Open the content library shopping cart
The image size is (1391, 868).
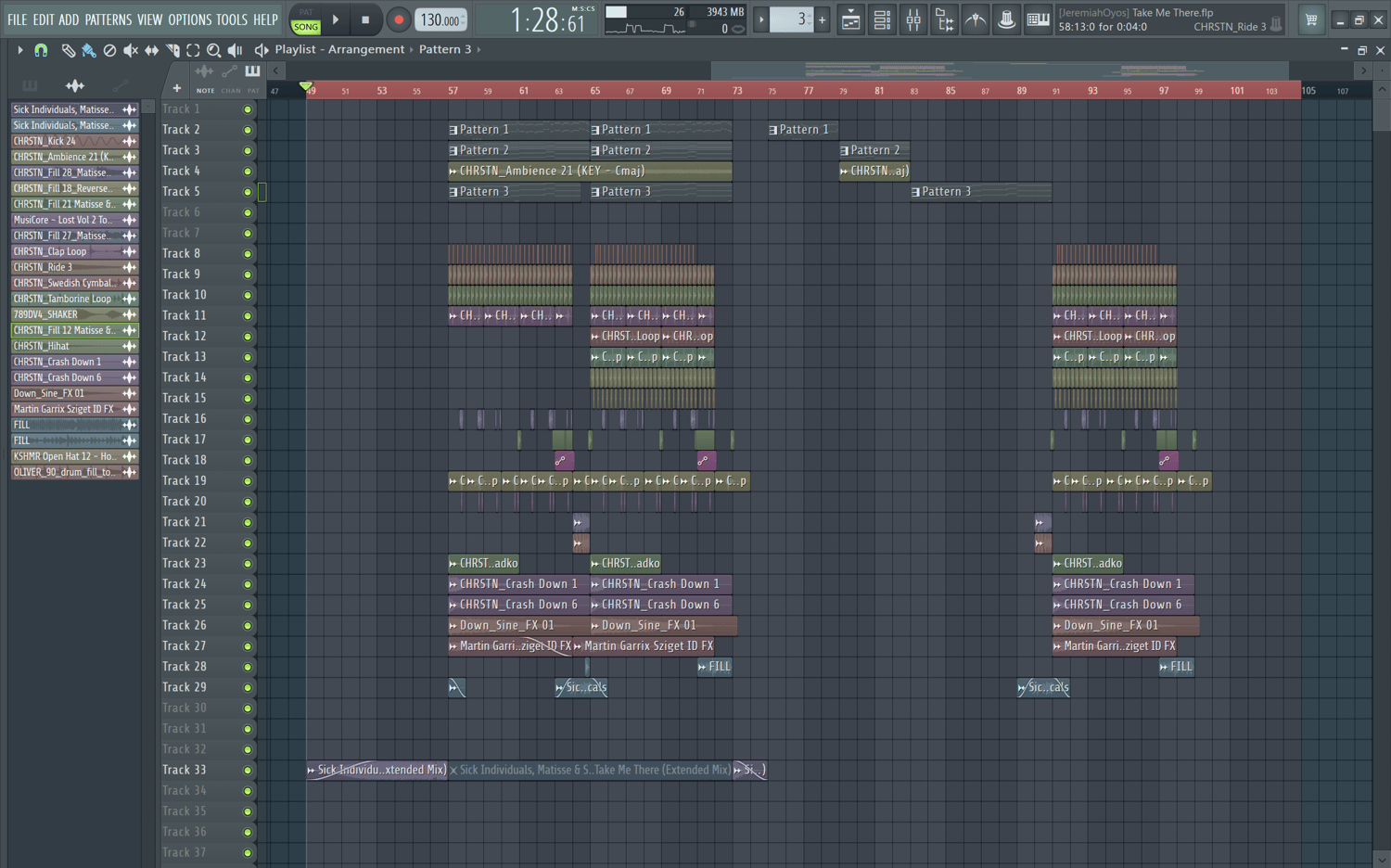click(1311, 19)
